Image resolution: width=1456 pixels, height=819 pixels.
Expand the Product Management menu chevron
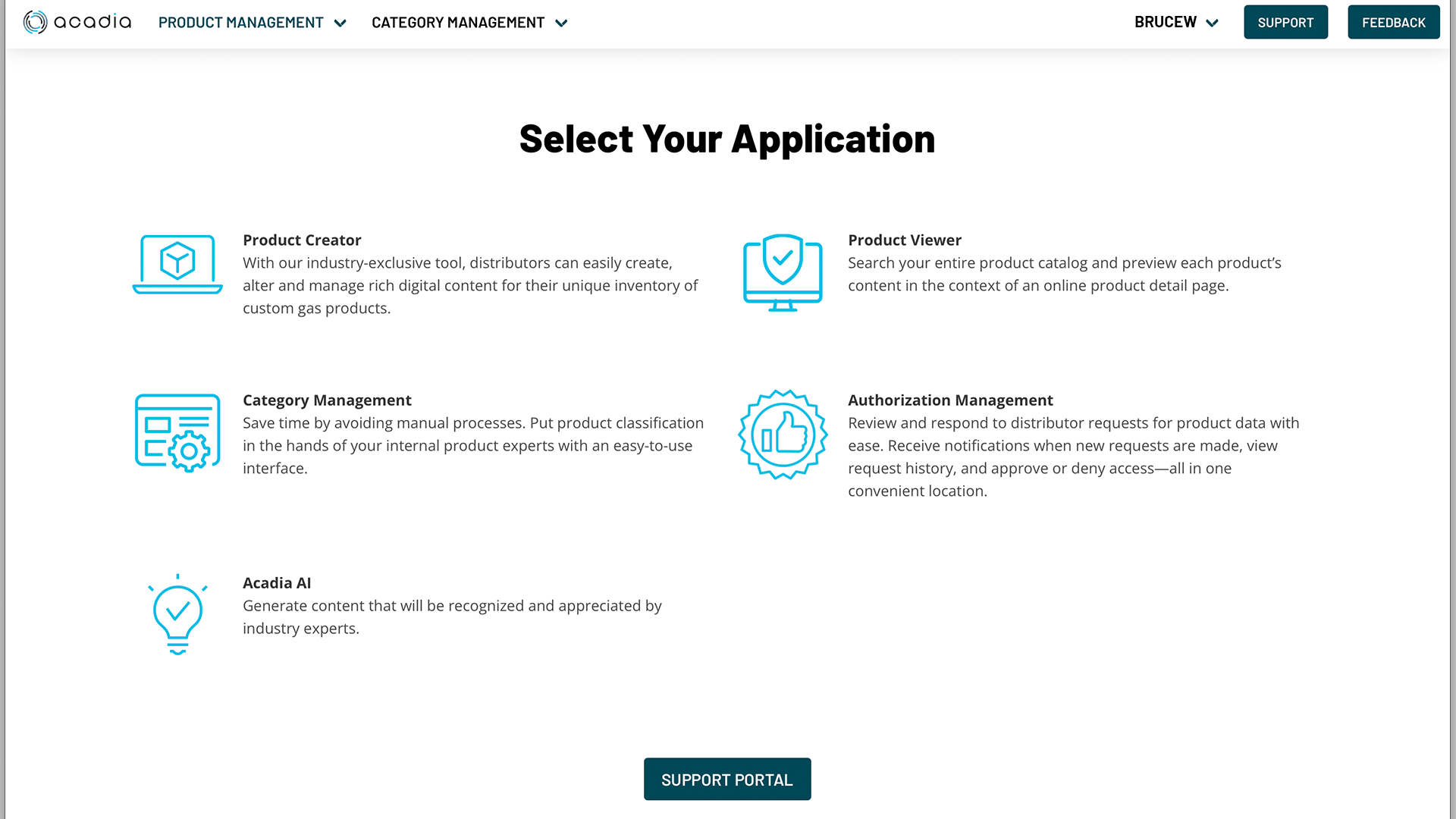(x=340, y=23)
